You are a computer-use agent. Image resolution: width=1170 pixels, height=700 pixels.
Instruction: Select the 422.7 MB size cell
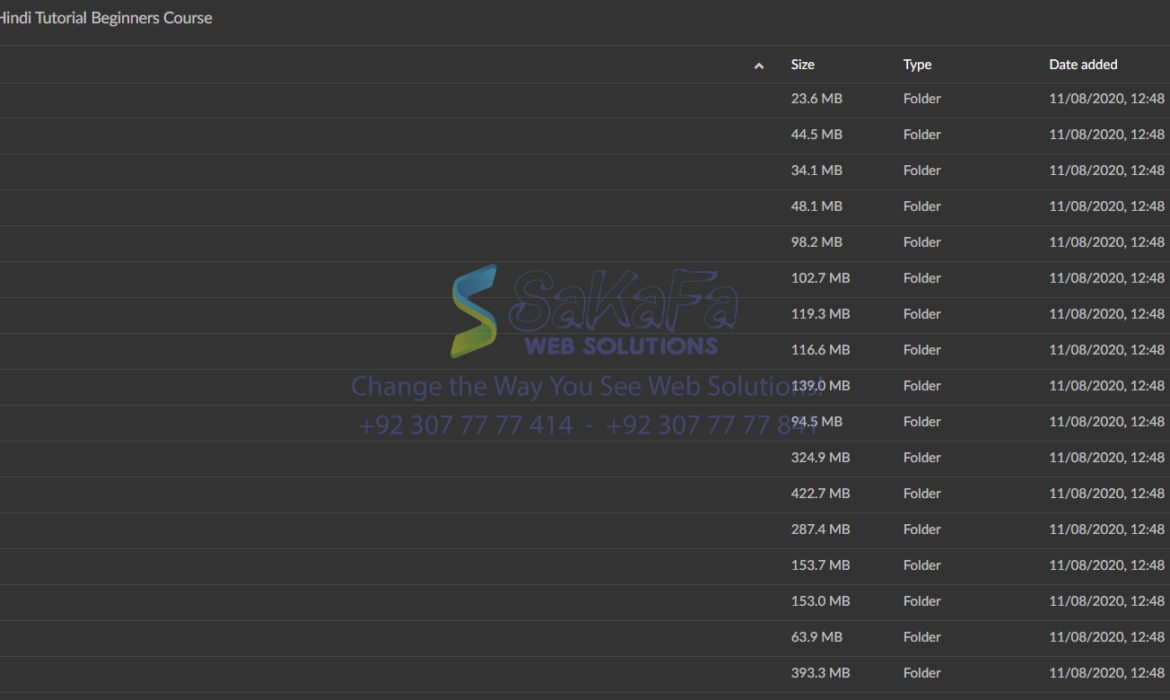(x=820, y=493)
